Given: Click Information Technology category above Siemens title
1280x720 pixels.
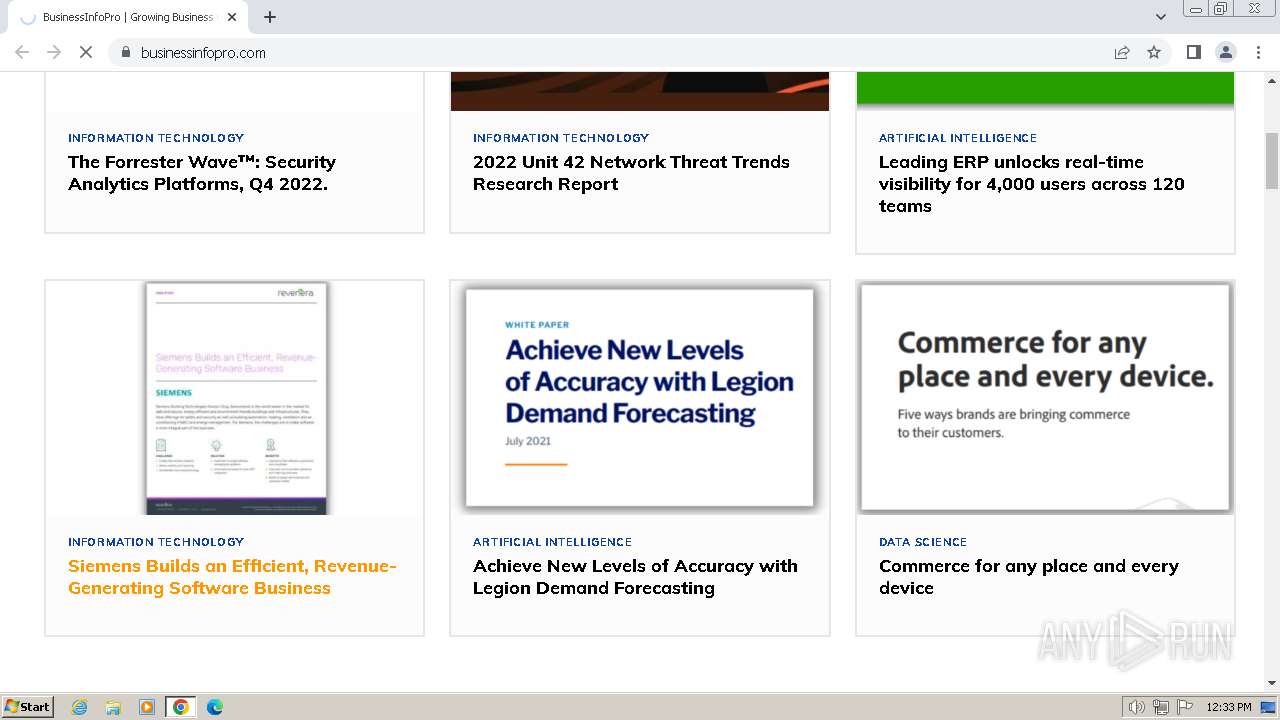Looking at the screenshot, I should coord(156,542).
